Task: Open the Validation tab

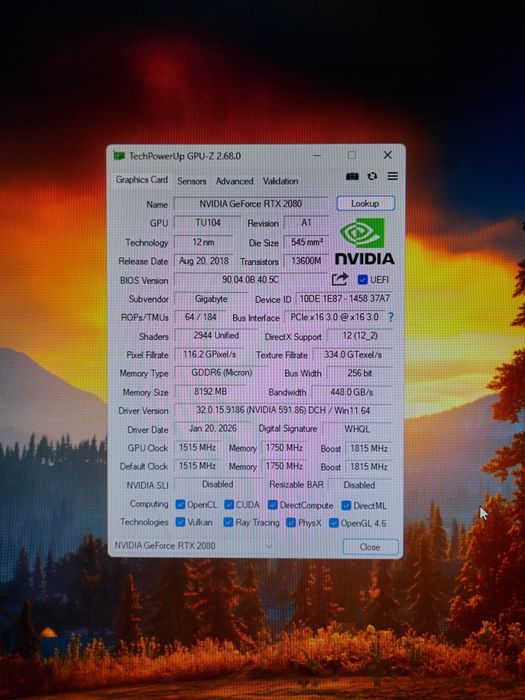Action: (280, 181)
